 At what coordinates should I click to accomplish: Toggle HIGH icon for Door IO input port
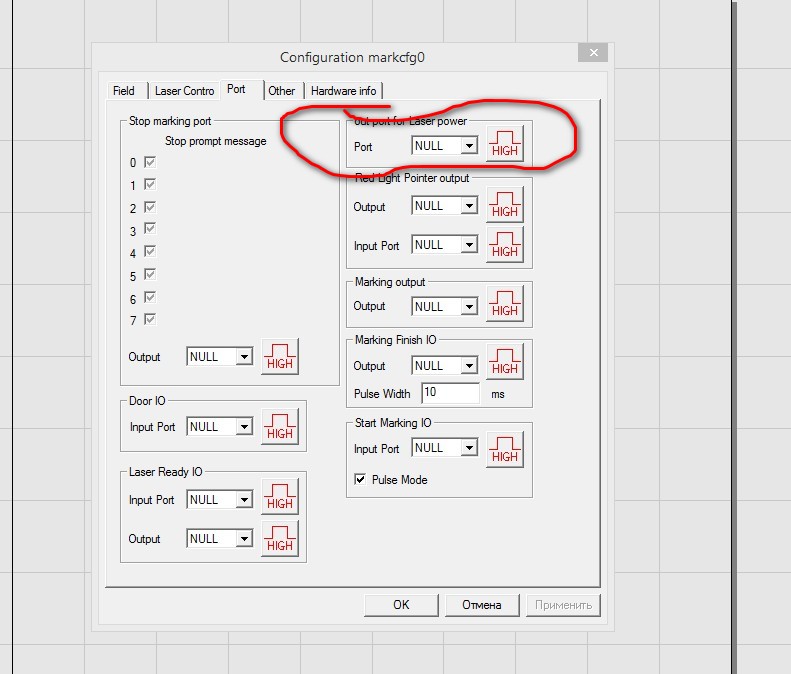tap(280, 428)
